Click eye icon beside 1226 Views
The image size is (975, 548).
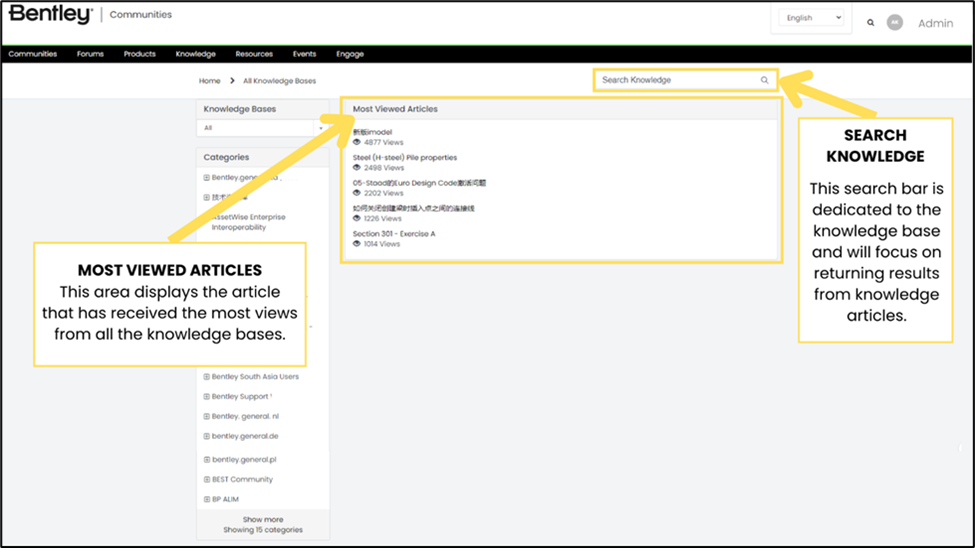[357, 218]
